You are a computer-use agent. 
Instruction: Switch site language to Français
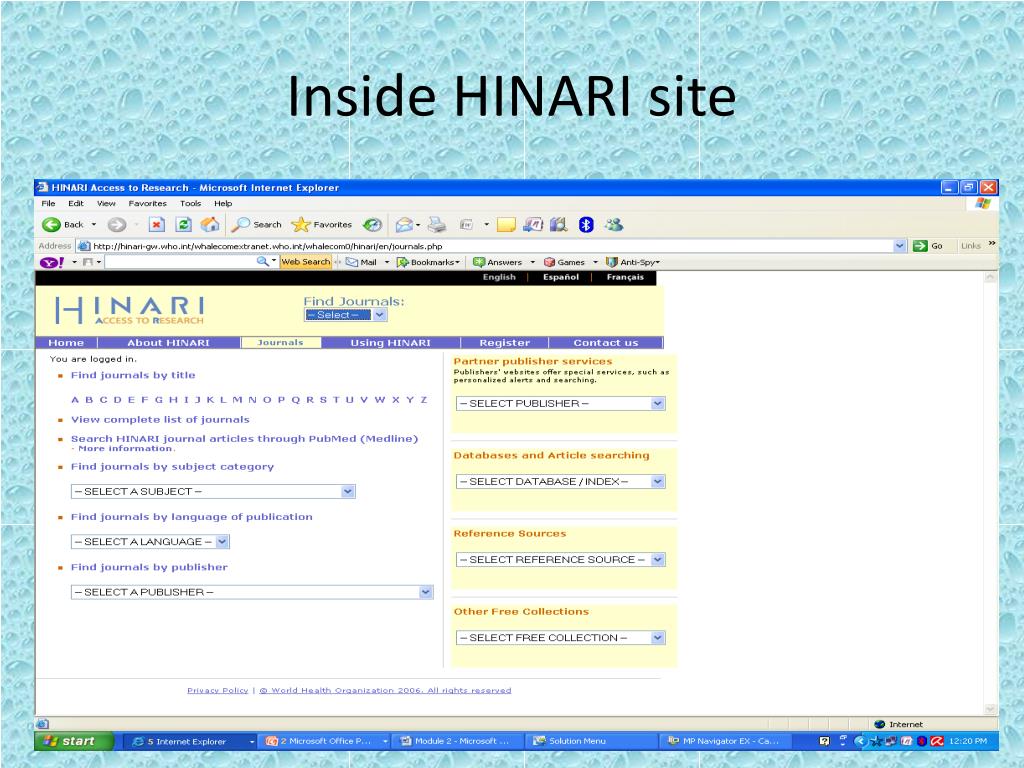pyautogui.click(x=625, y=277)
